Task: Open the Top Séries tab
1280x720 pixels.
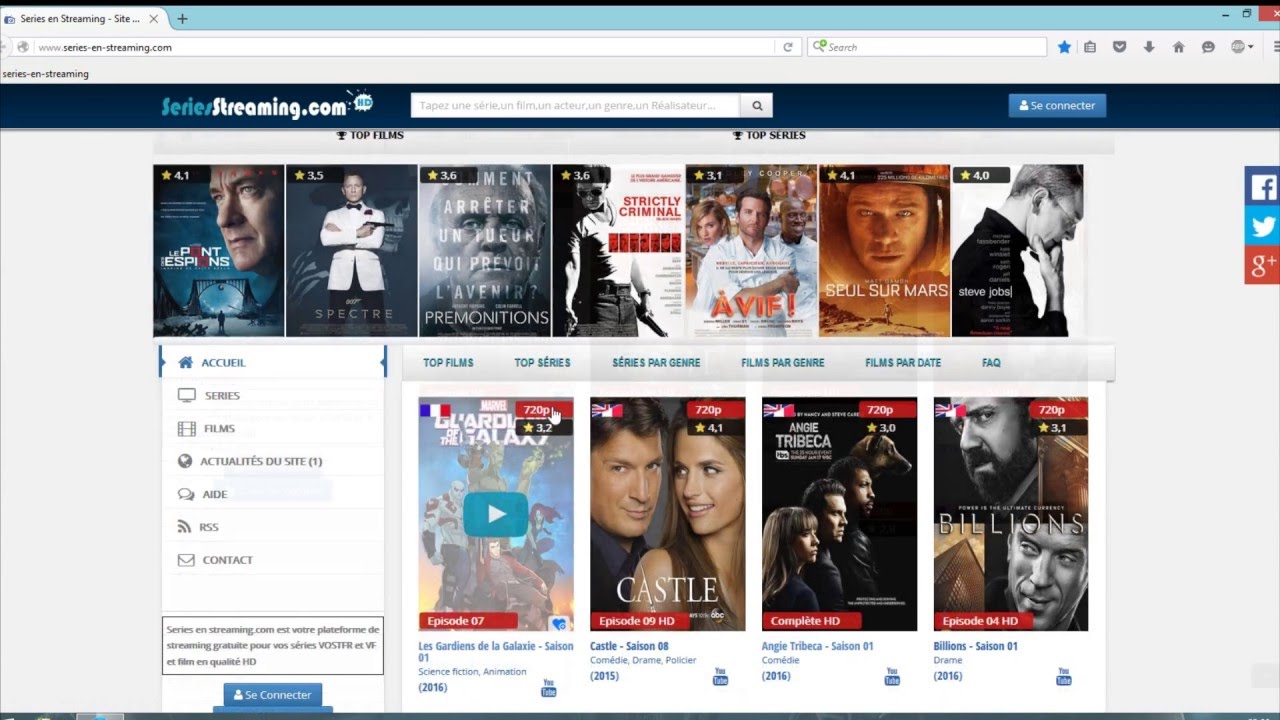Action: pos(542,363)
